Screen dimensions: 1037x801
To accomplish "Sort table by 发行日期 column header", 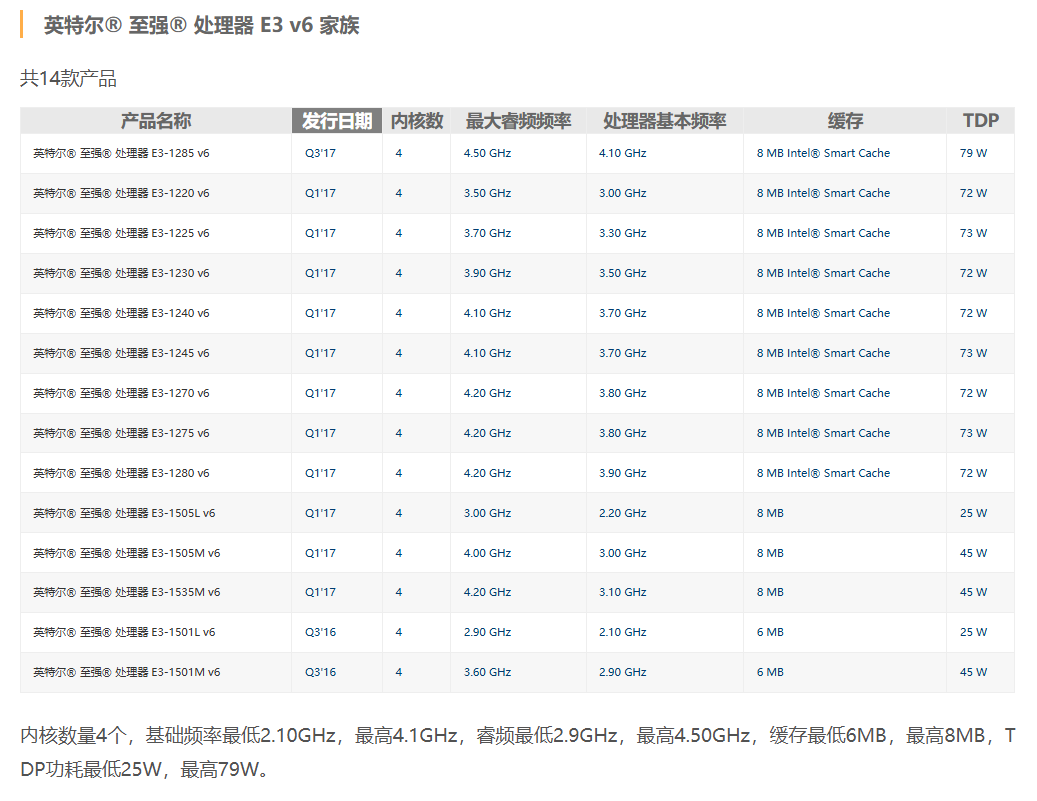I will coord(337,121).
